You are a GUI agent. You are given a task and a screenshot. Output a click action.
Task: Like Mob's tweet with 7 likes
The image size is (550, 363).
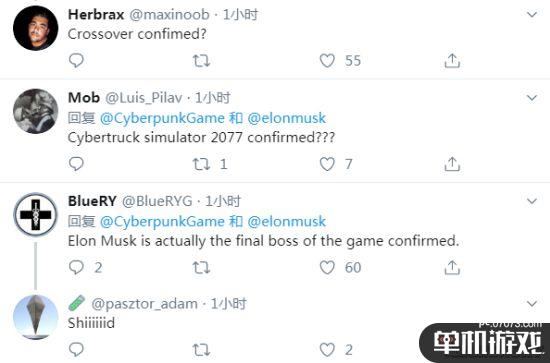pos(327,164)
